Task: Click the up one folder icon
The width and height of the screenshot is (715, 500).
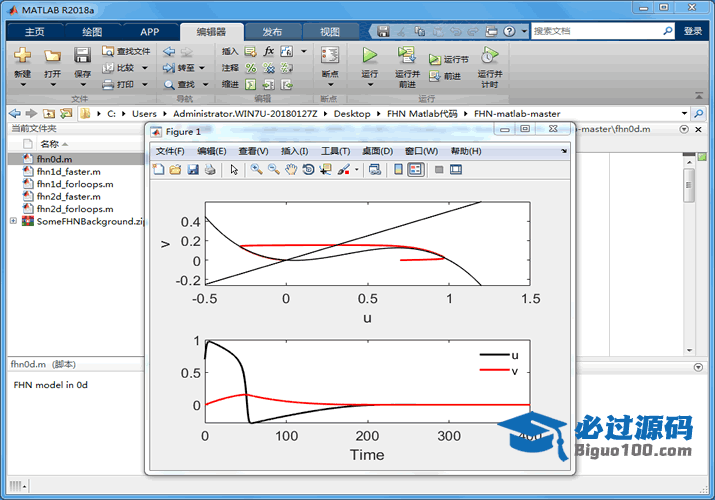Action: click(x=49, y=113)
